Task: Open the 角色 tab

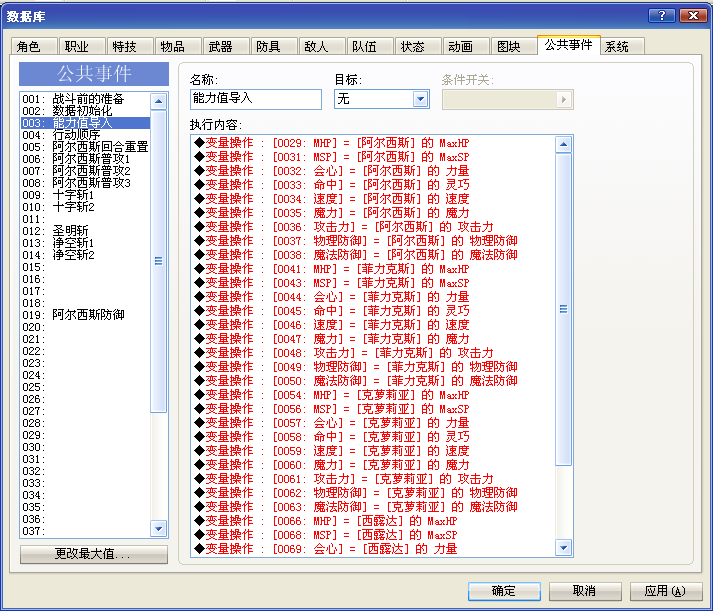Action: 34,46
